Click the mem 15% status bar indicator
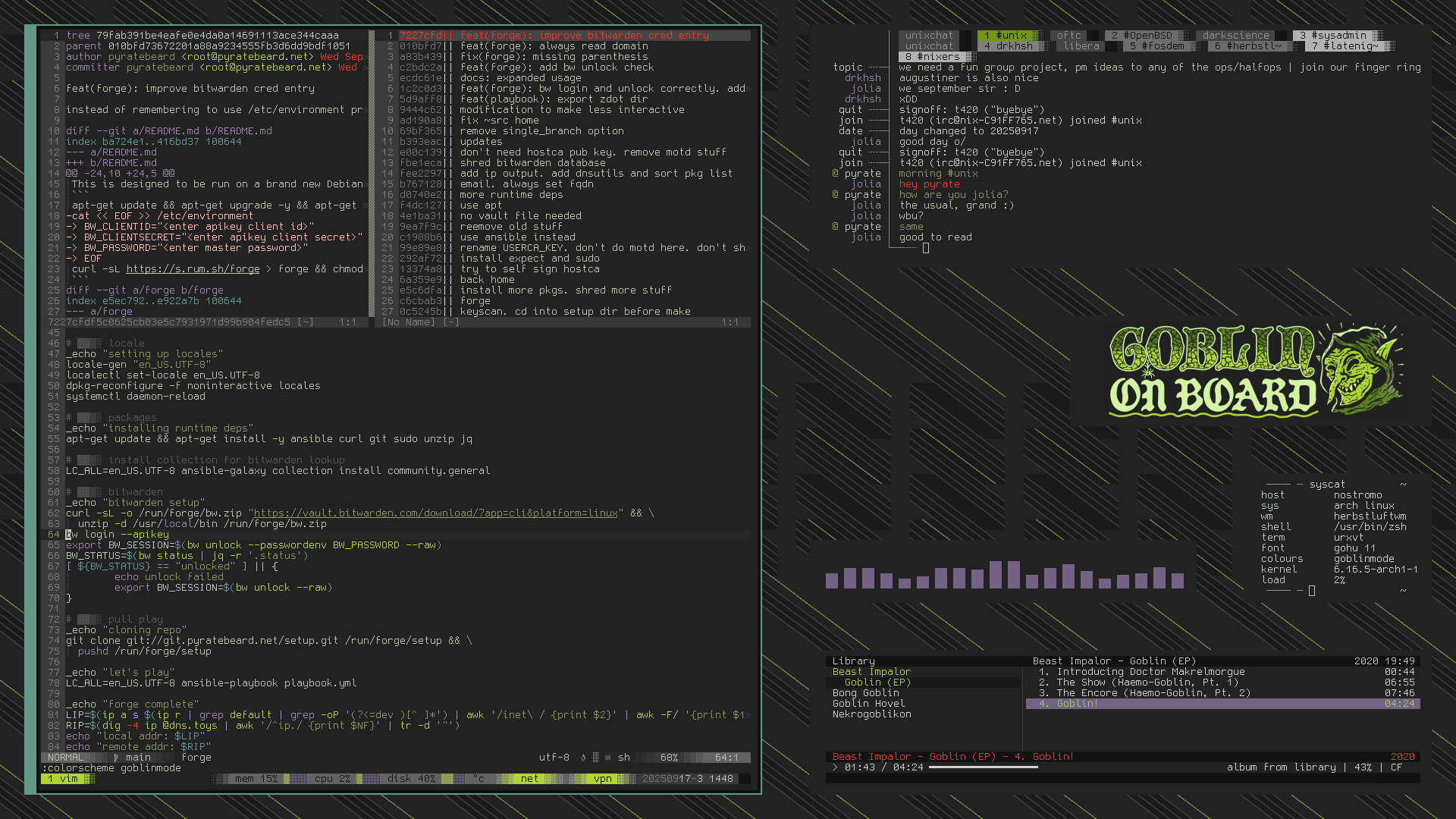Screen dimensions: 1456x819 click(x=256, y=779)
